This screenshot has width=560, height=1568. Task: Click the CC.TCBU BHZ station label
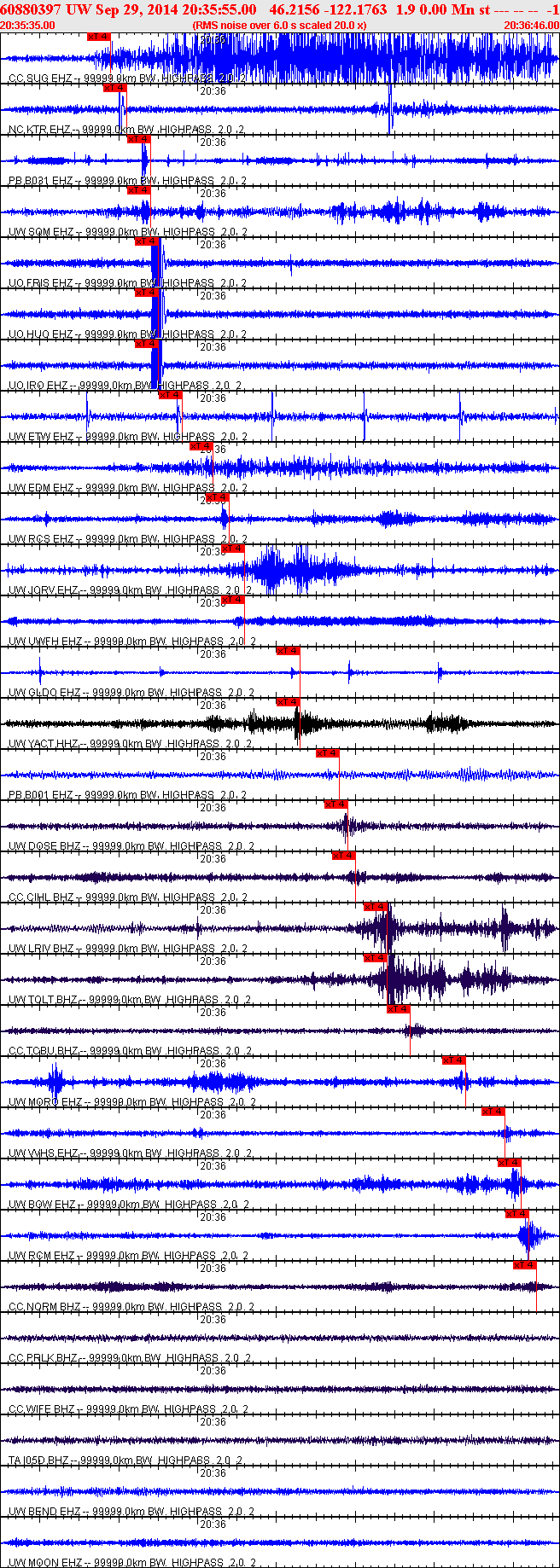44,1051
